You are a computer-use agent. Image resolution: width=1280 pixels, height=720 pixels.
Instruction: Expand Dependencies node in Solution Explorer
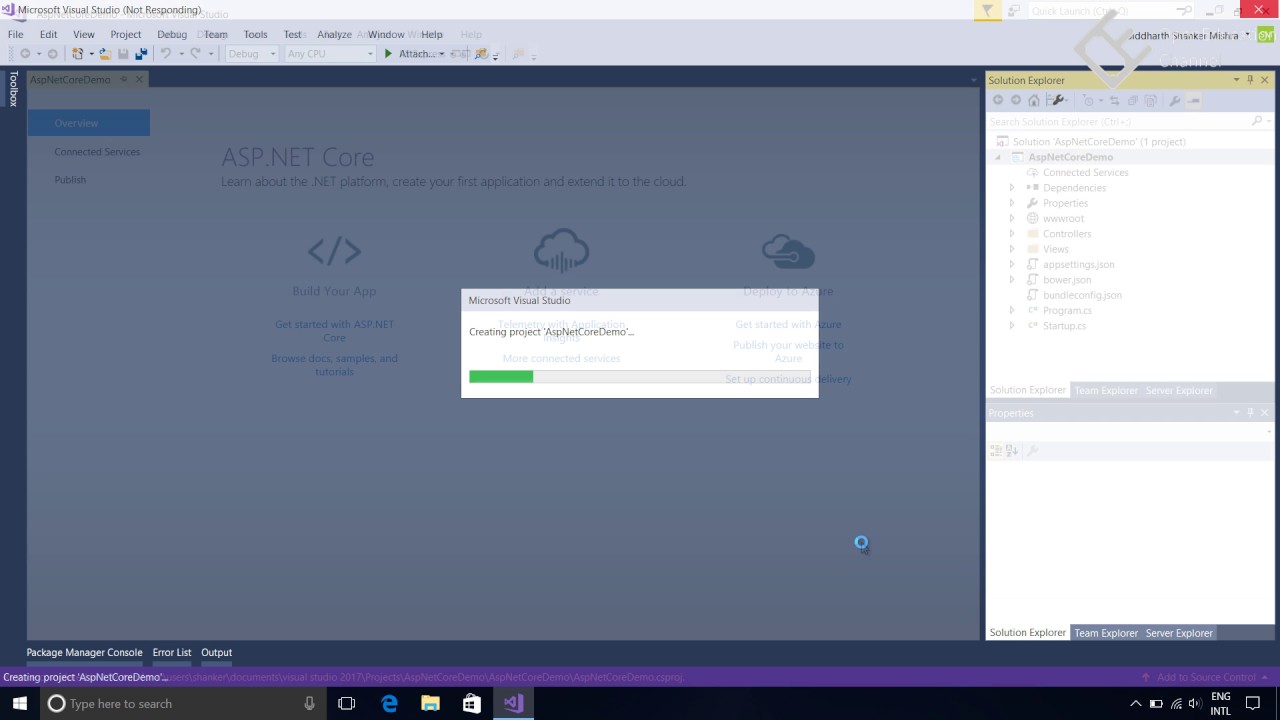click(1012, 188)
